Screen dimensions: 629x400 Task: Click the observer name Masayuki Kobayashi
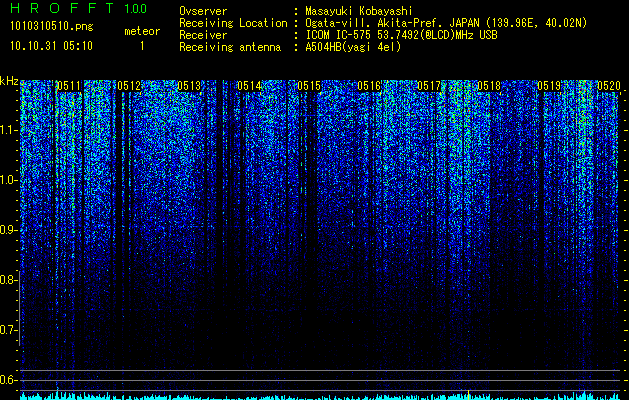[359, 11]
